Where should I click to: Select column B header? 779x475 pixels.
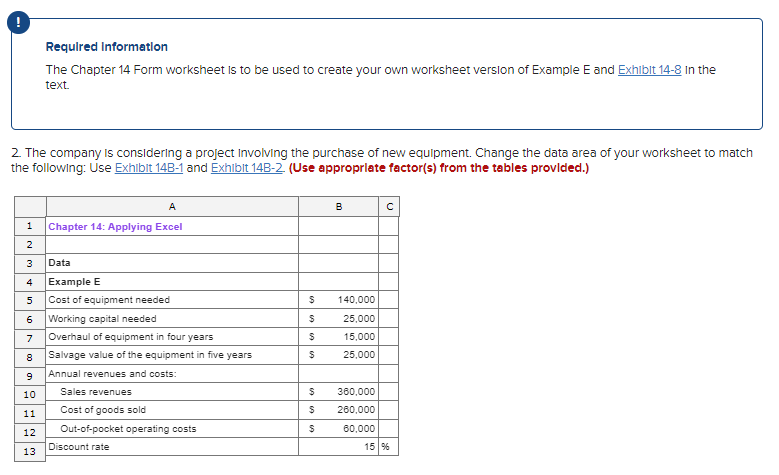(338, 207)
